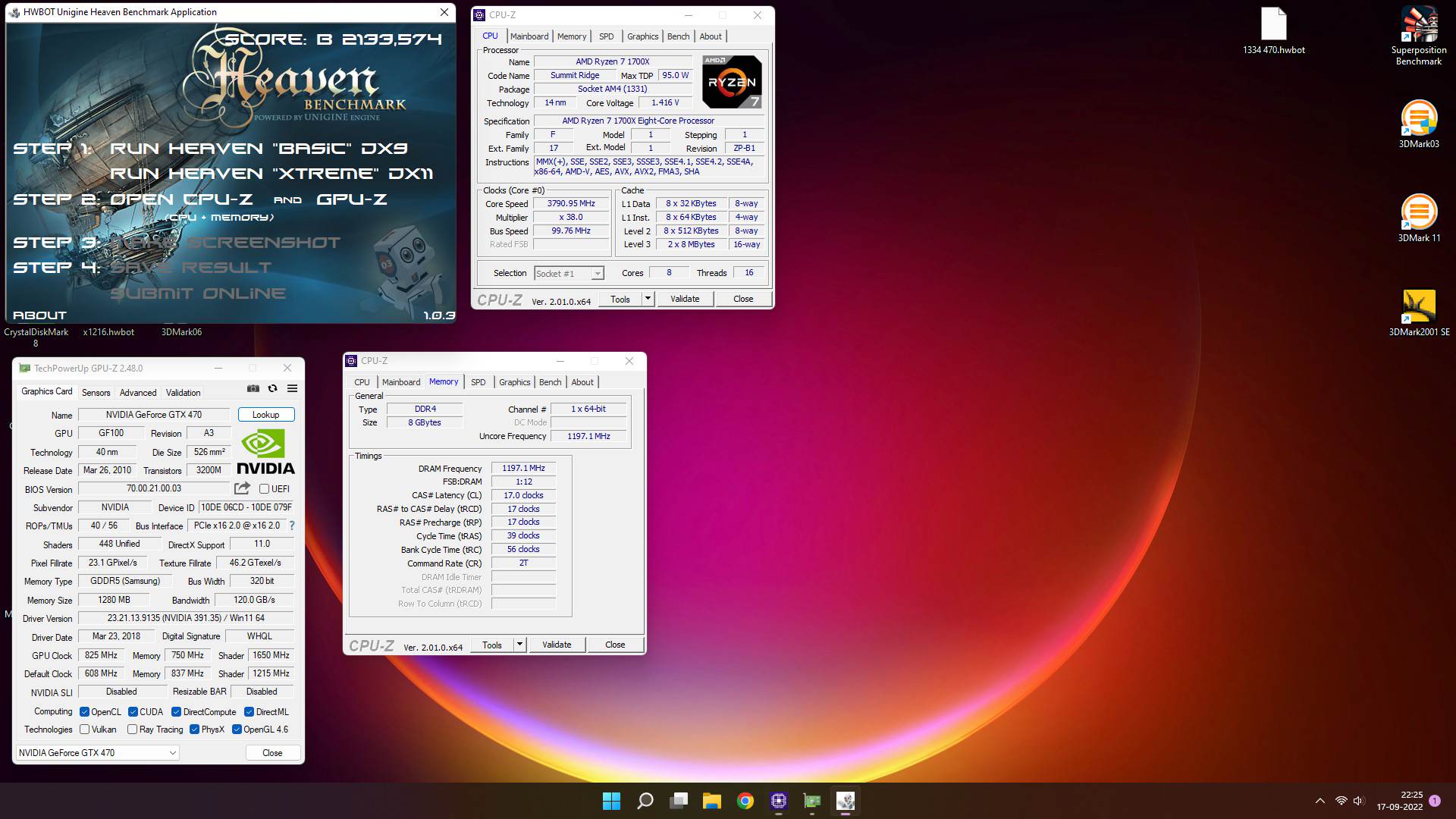
Task: Open the Superposition Benchmark desktop shortcut
Action: point(1419,36)
